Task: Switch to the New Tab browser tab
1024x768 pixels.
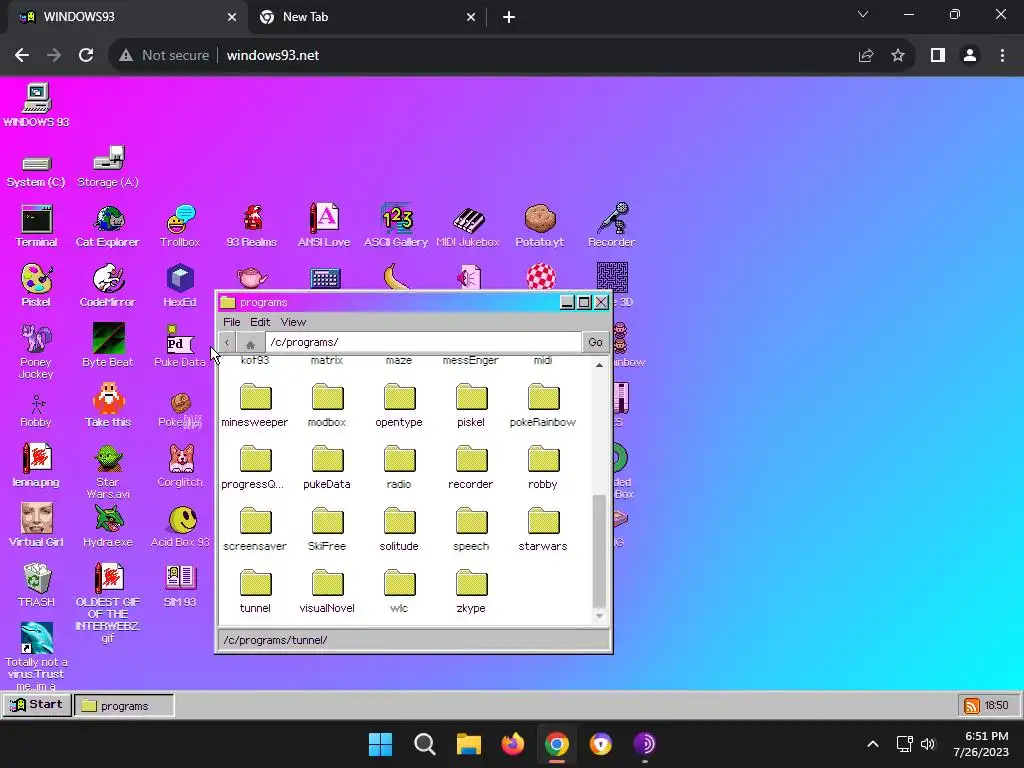Action: (x=368, y=17)
